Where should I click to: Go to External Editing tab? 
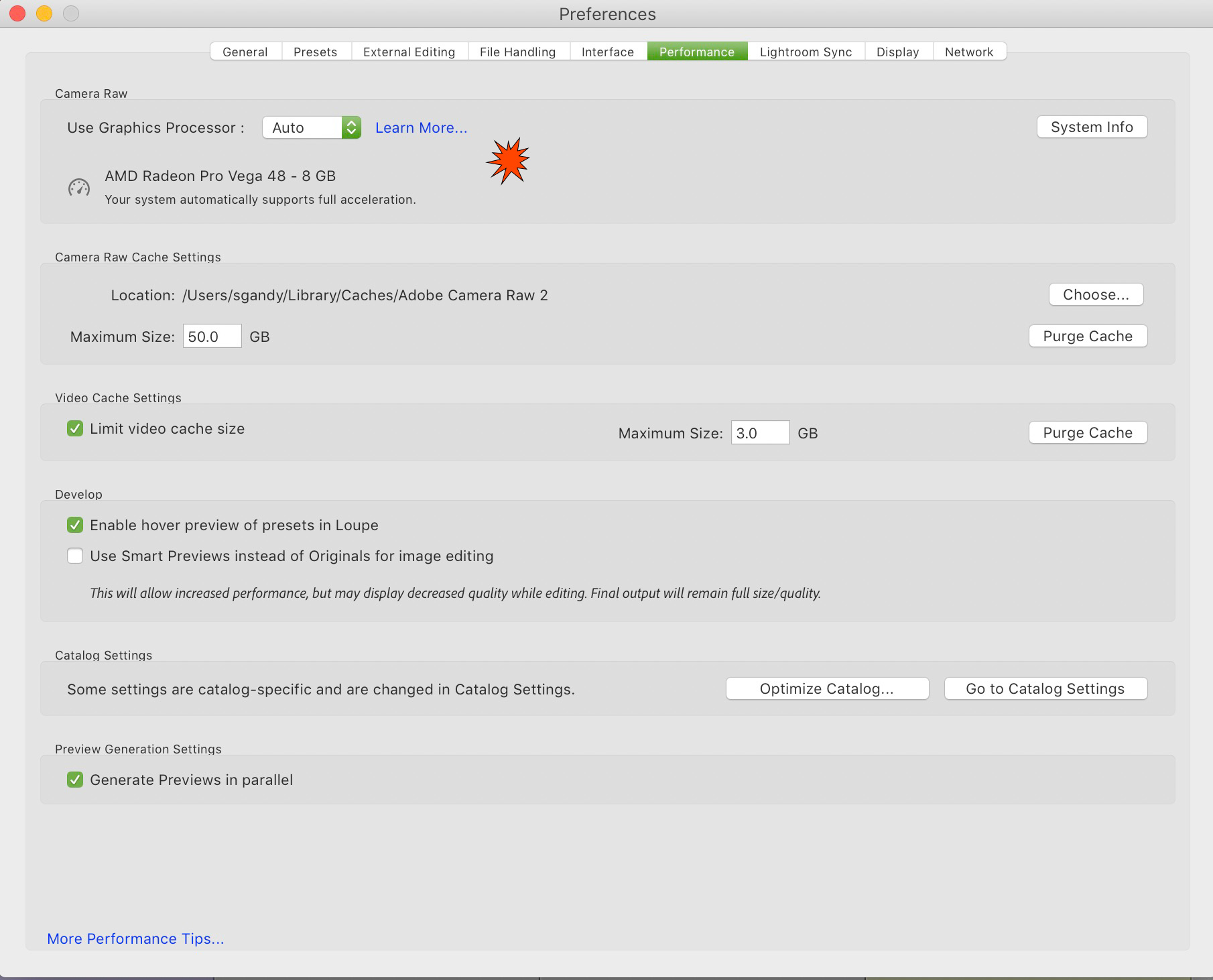(x=409, y=52)
